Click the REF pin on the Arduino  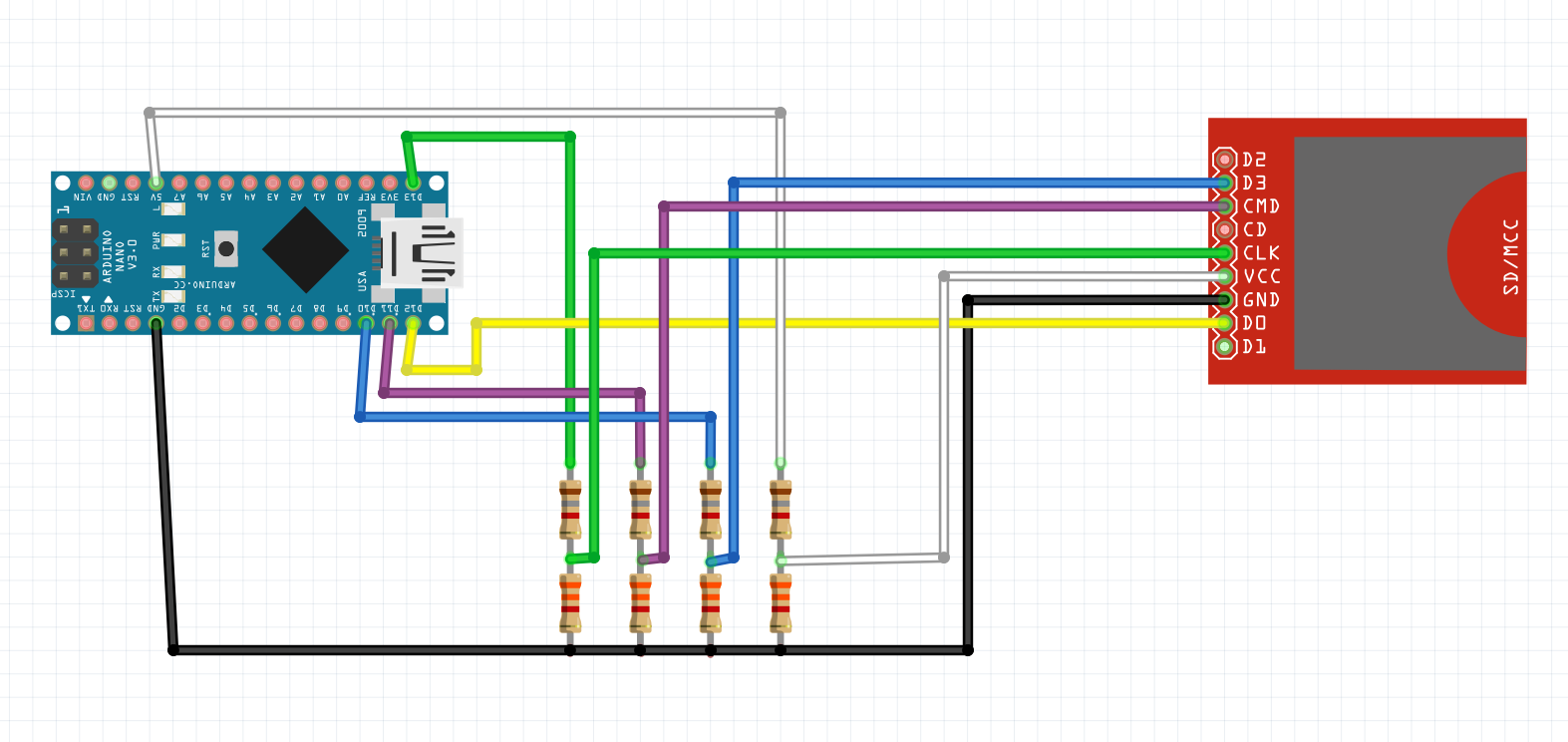pos(366,183)
